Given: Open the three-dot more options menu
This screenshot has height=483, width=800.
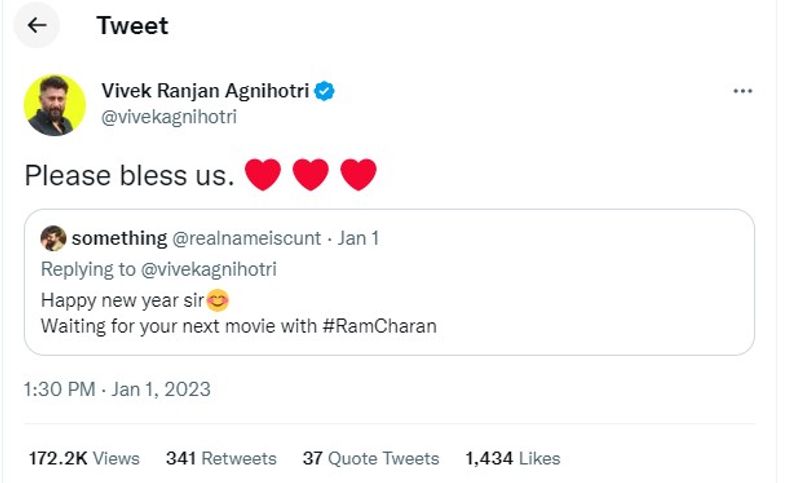Looking at the screenshot, I should [x=742, y=91].
